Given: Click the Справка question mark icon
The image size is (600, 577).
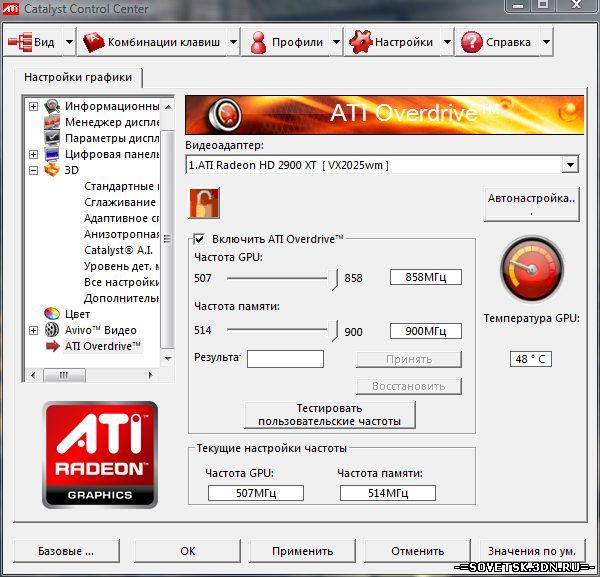Looking at the screenshot, I should coord(471,42).
